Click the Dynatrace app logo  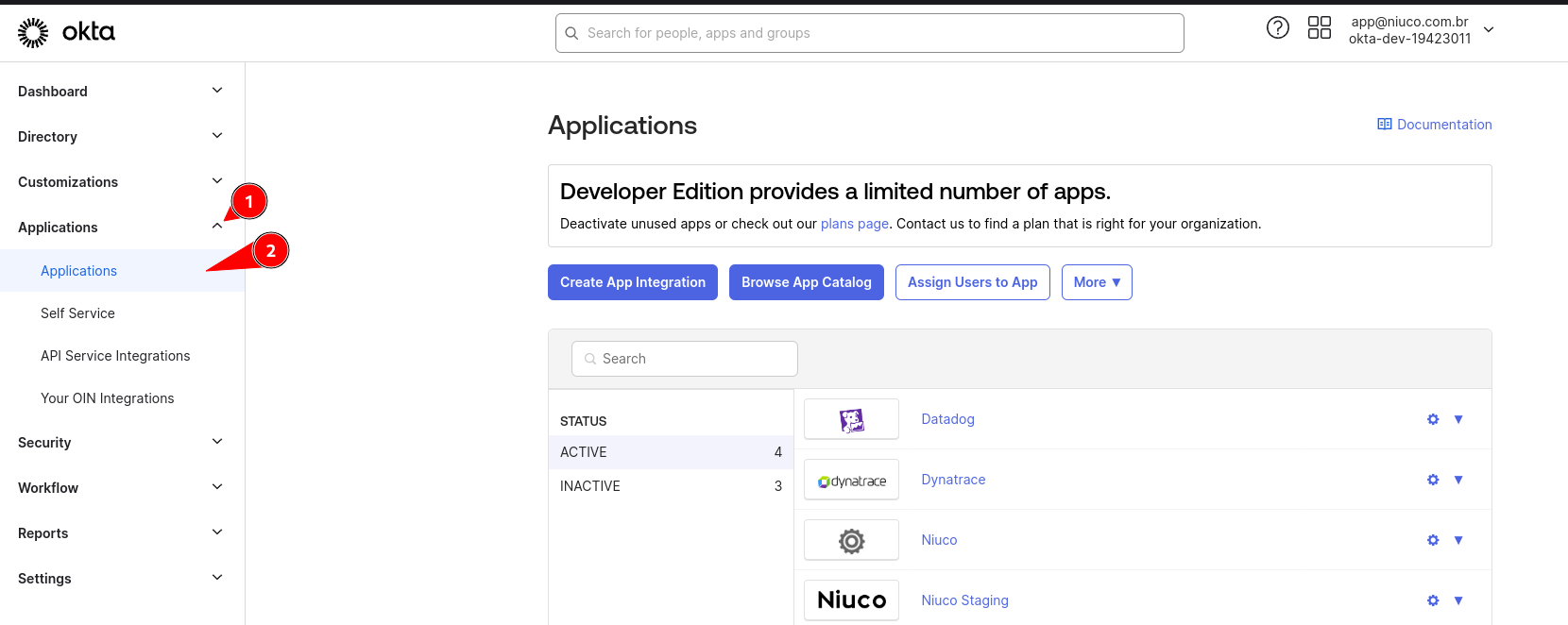click(851, 480)
